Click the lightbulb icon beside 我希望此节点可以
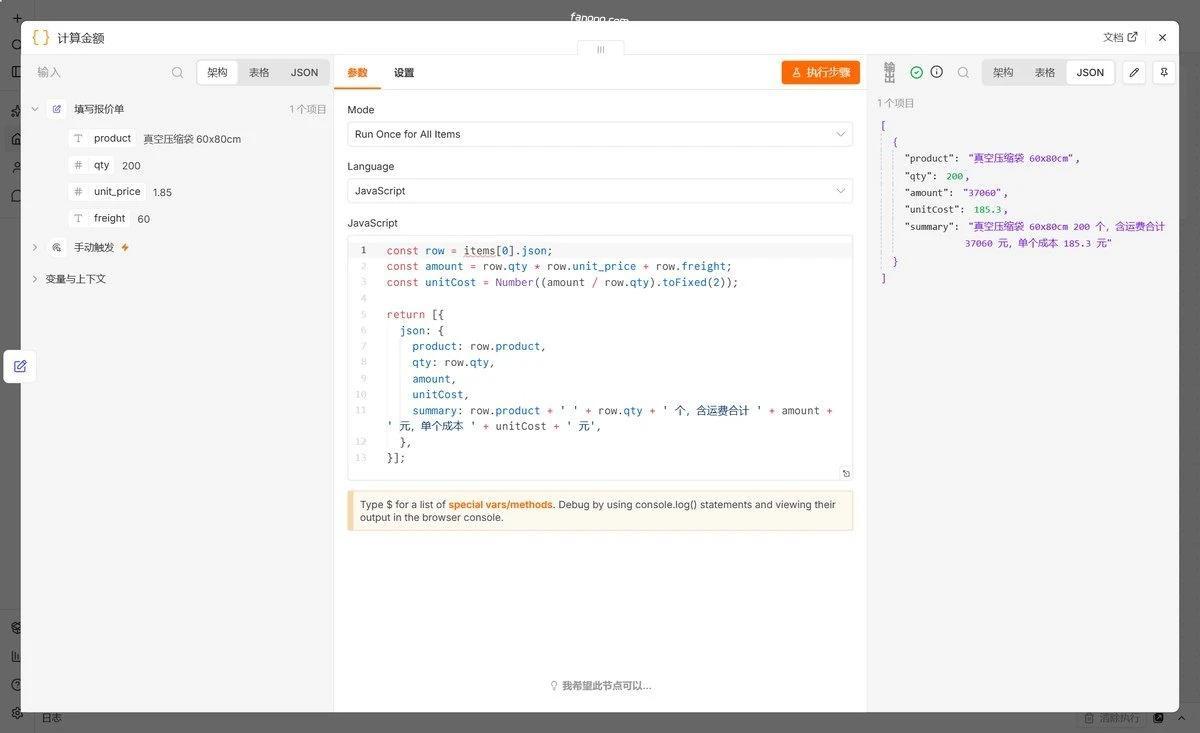Image resolution: width=1200 pixels, height=733 pixels. pyautogui.click(x=554, y=686)
